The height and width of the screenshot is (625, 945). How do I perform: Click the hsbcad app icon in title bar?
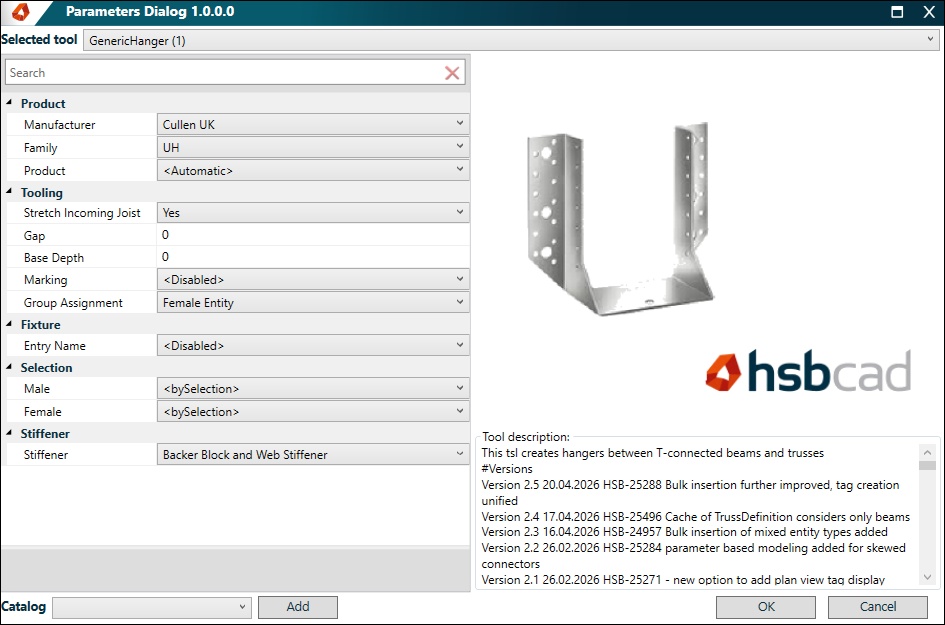[x=20, y=11]
